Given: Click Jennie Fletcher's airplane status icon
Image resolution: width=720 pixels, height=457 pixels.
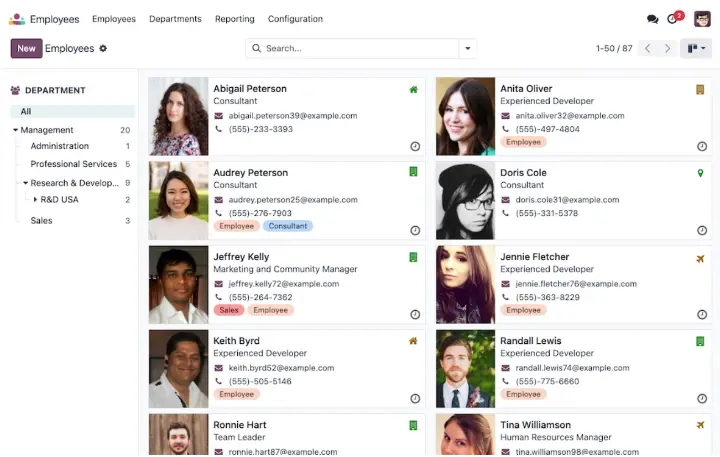Looking at the screenshot, I should 700,257.
